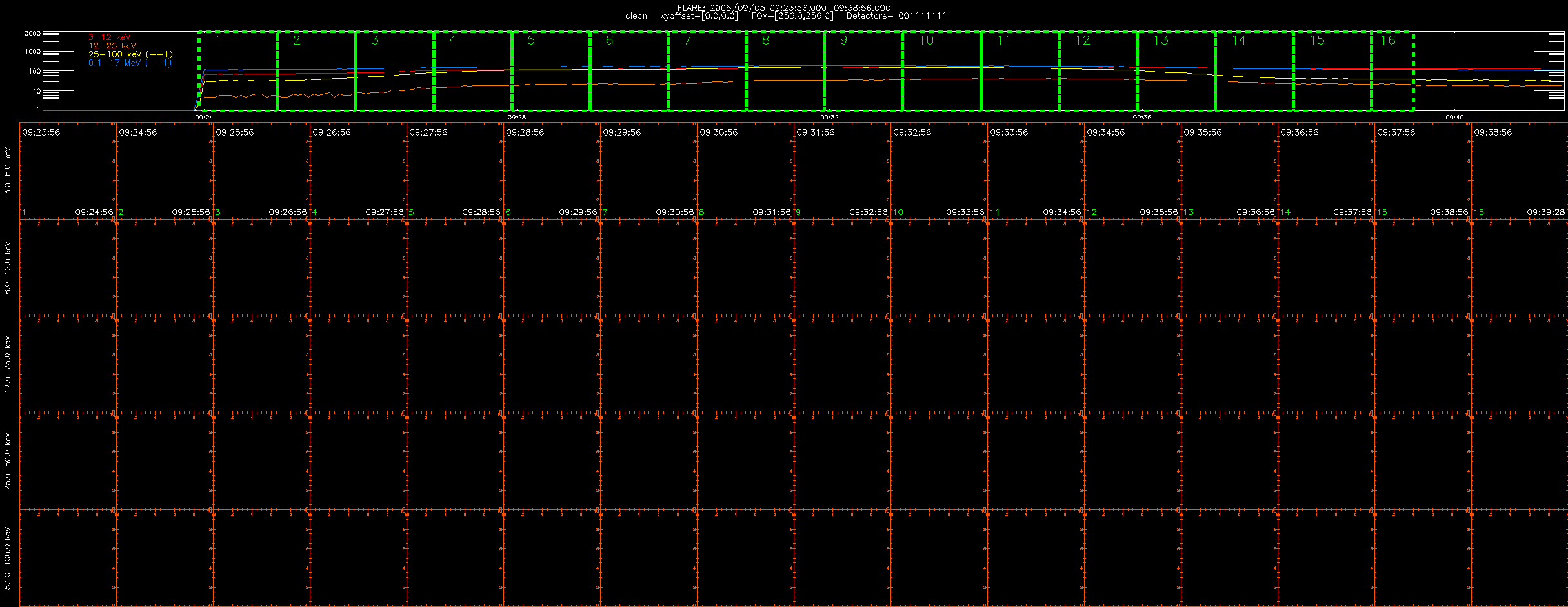Click the yellow '25-100 keV (--1)' legend entry
Image resolution: width=1568 pixels, height=607 pixels.
(130, 54)
